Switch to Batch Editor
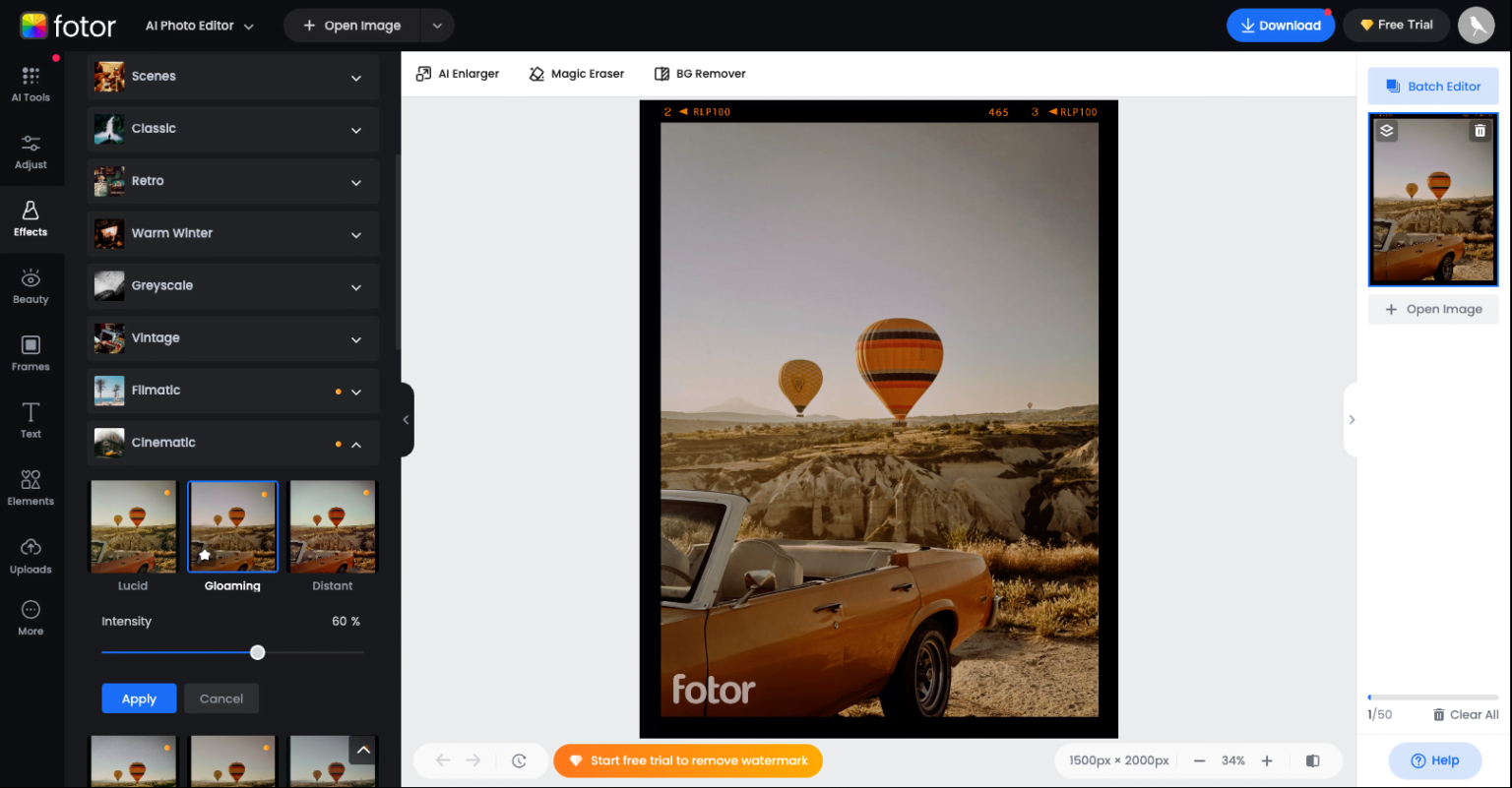The height and width of the screenshot is (788, 1512). click(1432, 86)
